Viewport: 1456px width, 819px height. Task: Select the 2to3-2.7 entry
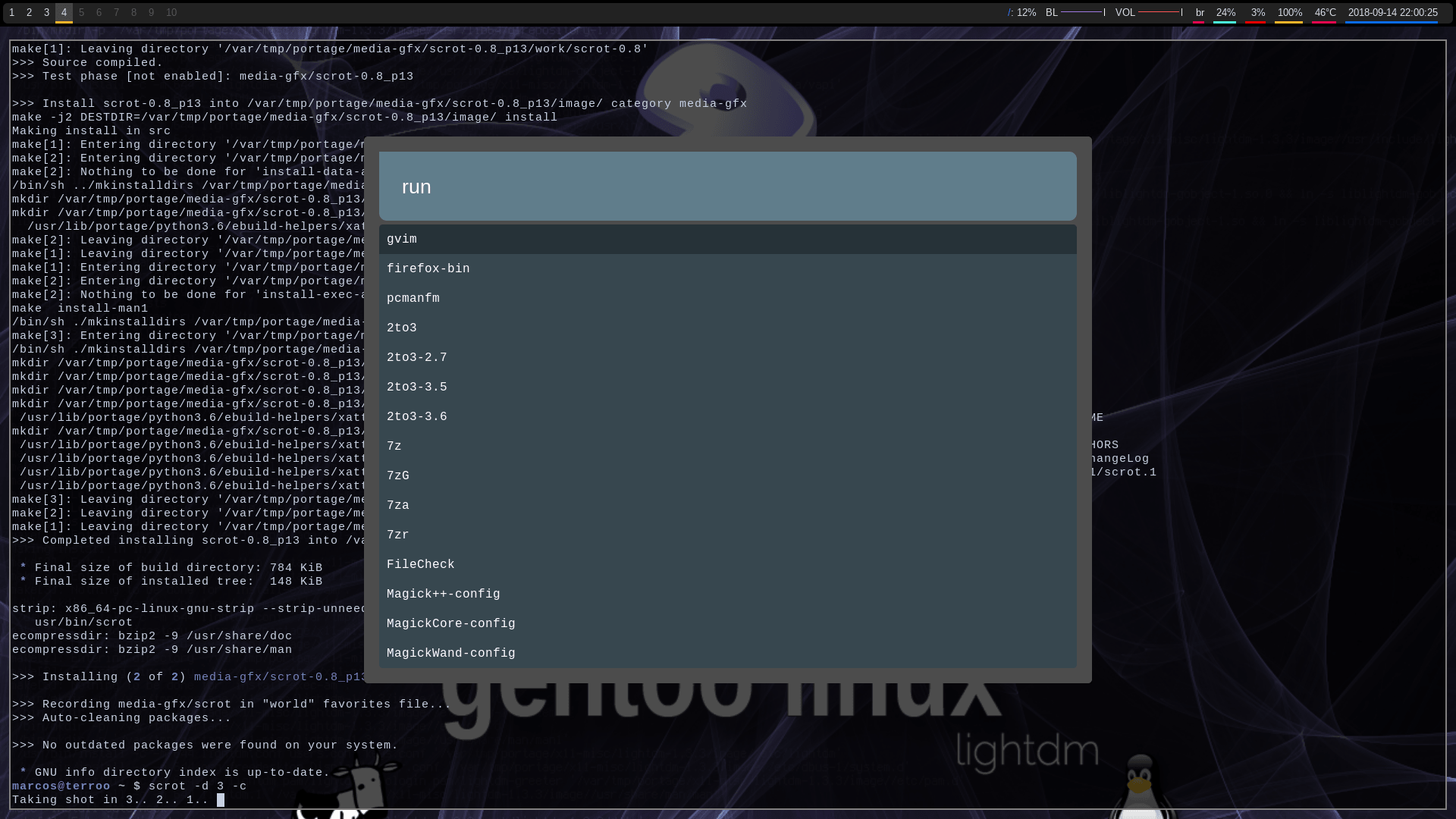728,357
